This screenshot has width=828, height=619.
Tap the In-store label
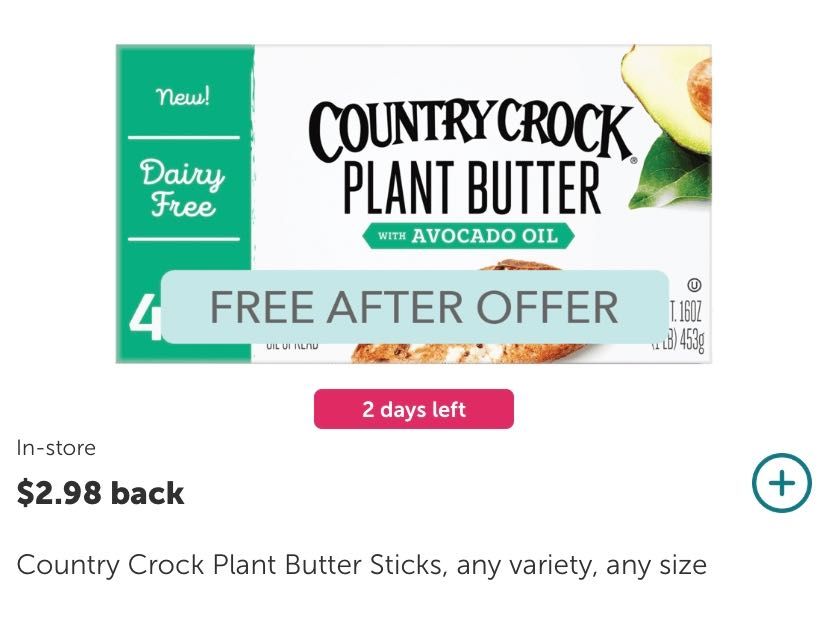(x=56, y=448)
